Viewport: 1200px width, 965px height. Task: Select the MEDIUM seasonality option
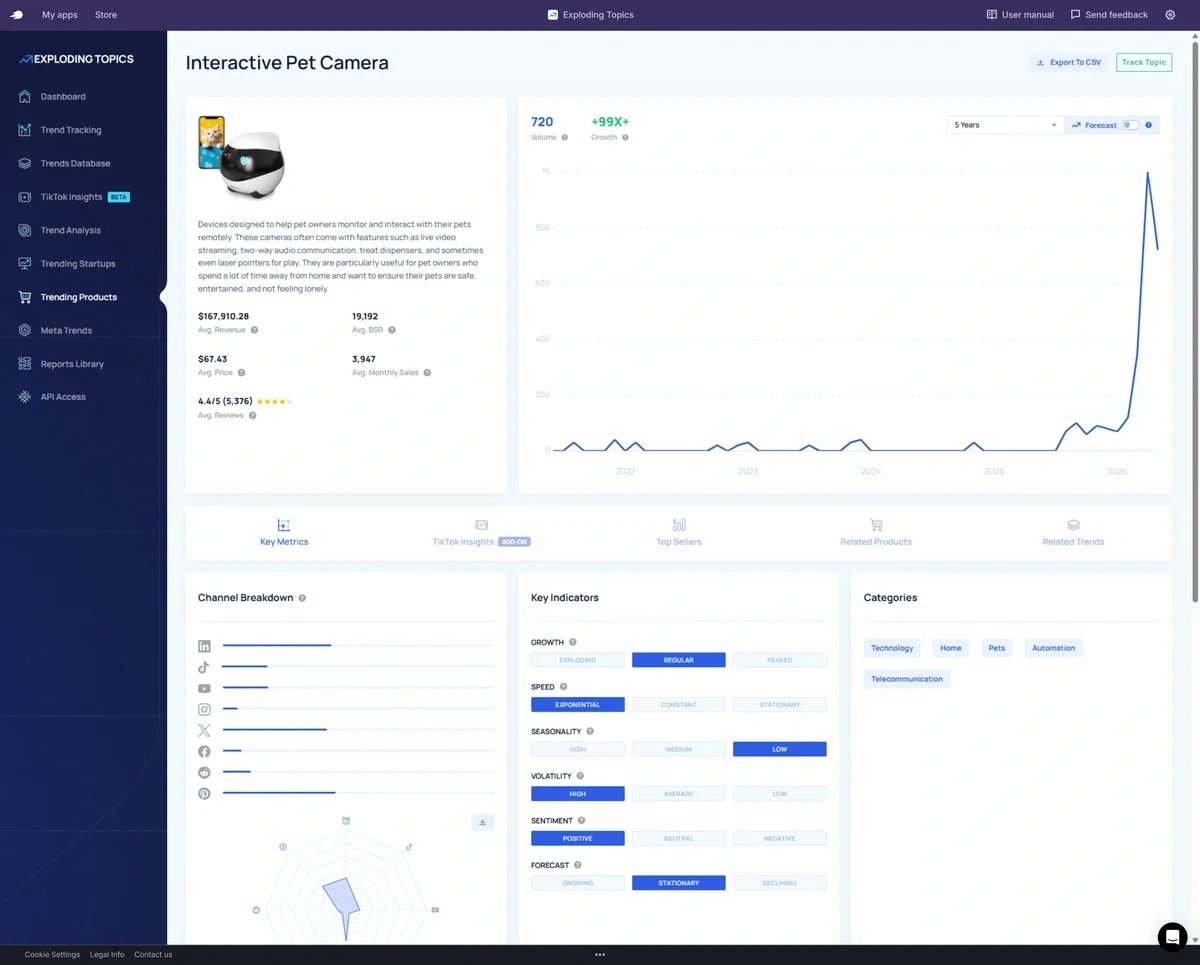679,749
